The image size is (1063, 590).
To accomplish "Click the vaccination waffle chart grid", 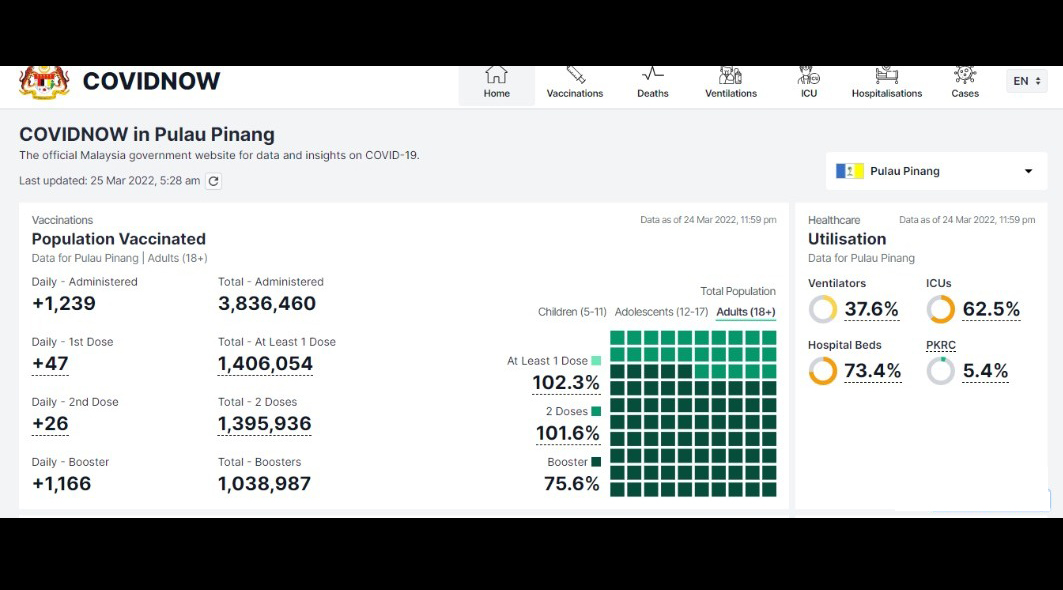I will point(693,414).
